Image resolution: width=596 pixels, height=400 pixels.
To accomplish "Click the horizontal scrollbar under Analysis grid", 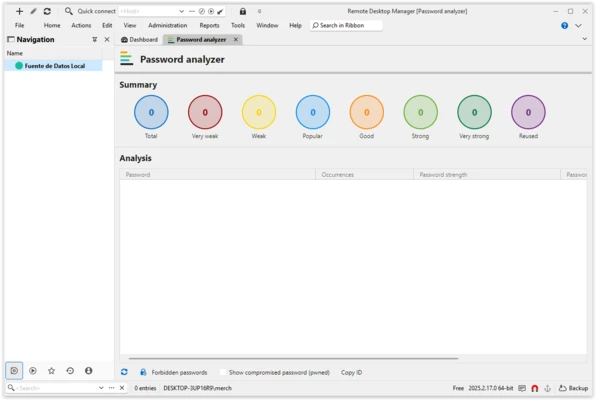I will click(x=293, y=358).
